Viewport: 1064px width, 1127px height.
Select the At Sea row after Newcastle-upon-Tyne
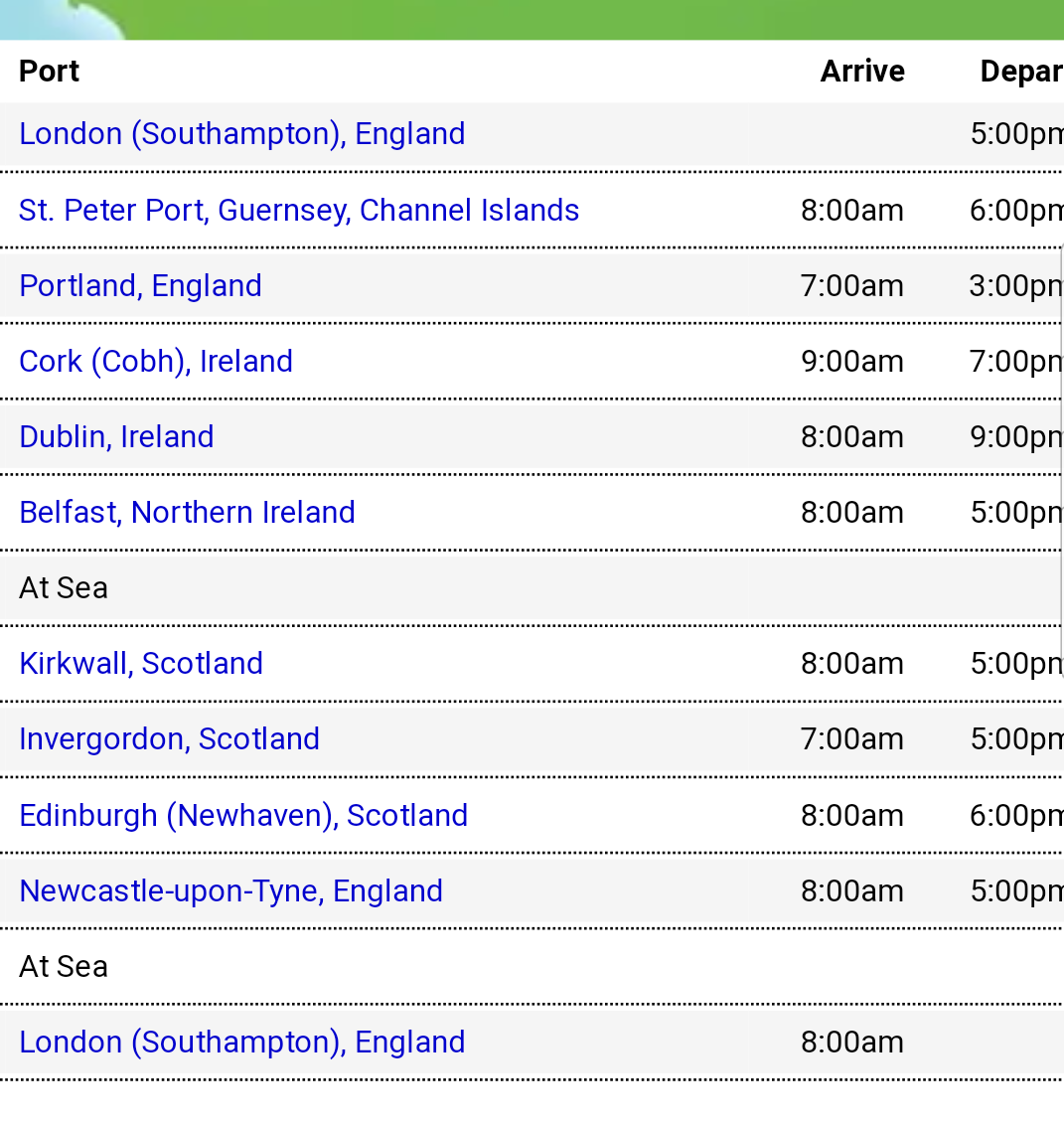pyautogui.click(x=64, y=967)
